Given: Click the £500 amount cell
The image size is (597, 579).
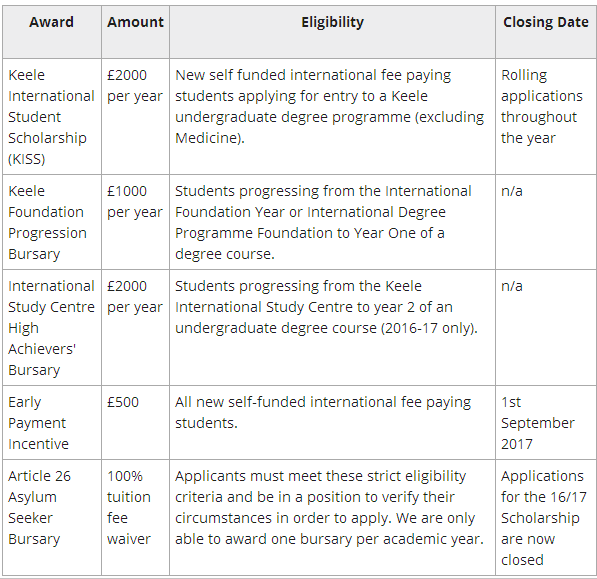Looking at the screenshot, I should pyautogui.click(x=136, y=423).
